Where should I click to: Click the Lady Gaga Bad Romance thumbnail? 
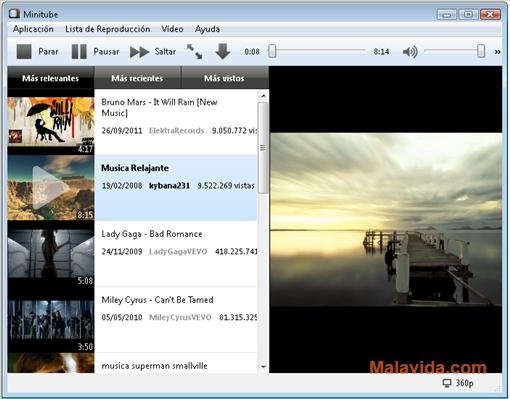[x=51, y=253]
